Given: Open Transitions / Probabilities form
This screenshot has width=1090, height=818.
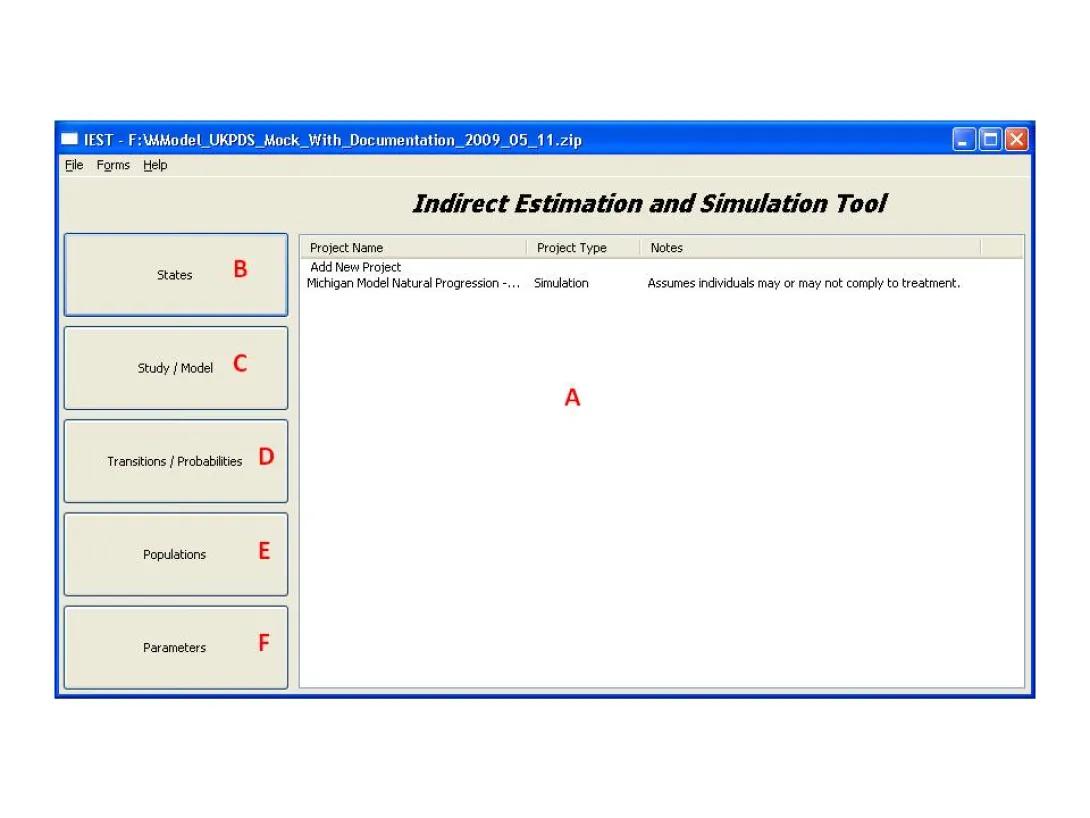Looking at the screenshot, I should tap(176, 461).
